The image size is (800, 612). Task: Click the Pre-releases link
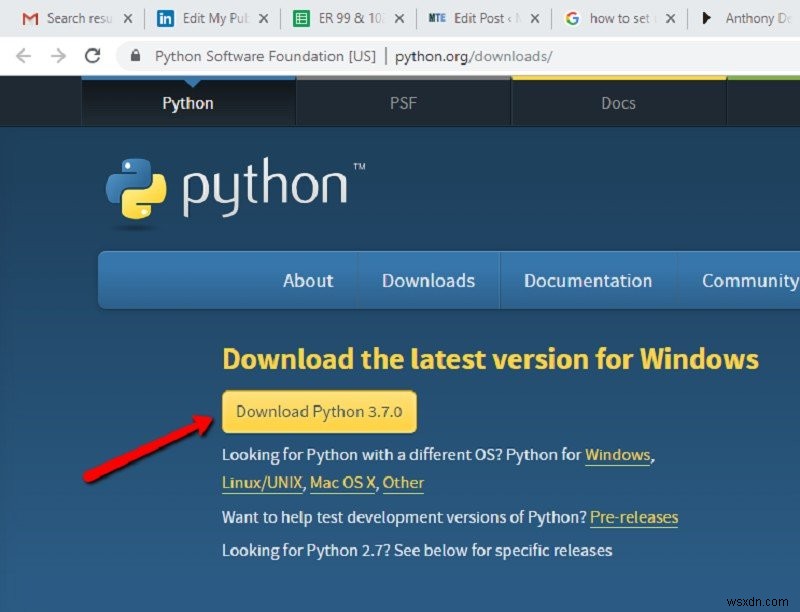[x=634, y=517]
